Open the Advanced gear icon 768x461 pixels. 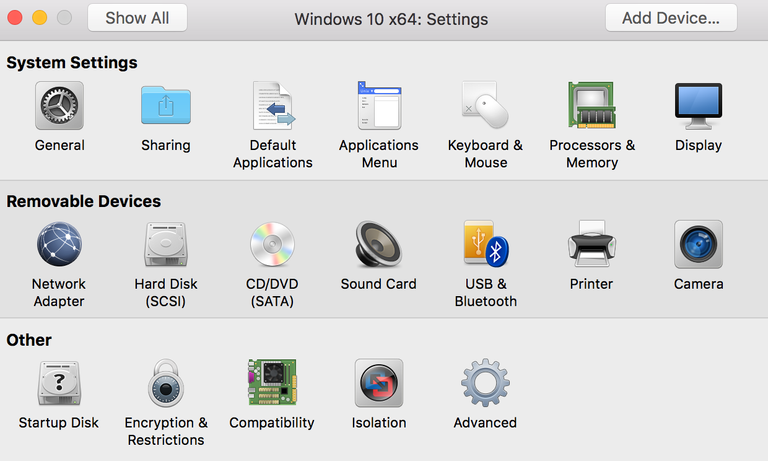(x=485, y=383)
